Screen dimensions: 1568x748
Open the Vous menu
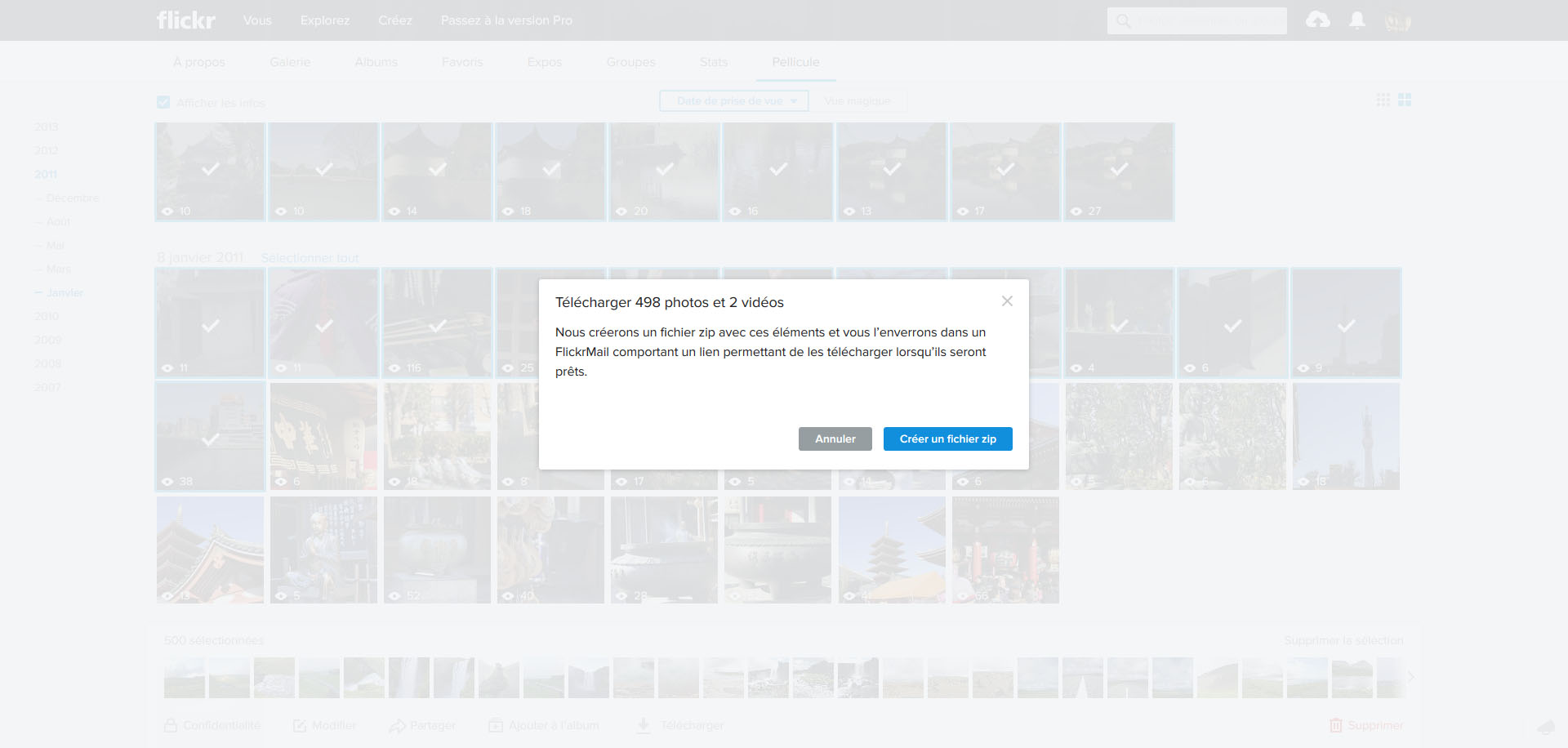tap(257, 20)
